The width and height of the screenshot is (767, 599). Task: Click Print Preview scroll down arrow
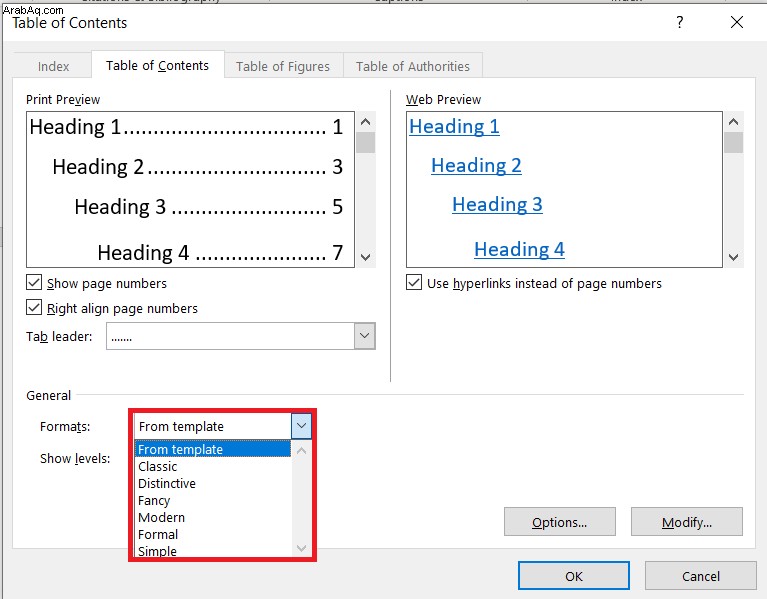coord(365,257)
